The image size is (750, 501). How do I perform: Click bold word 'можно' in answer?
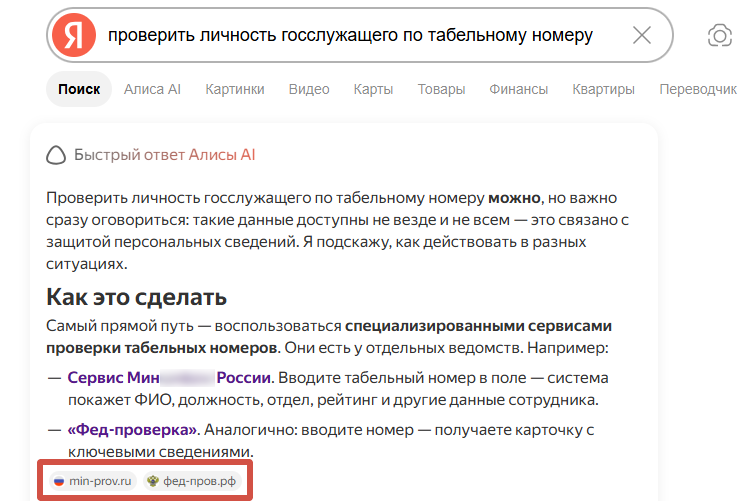pos(514,198)
